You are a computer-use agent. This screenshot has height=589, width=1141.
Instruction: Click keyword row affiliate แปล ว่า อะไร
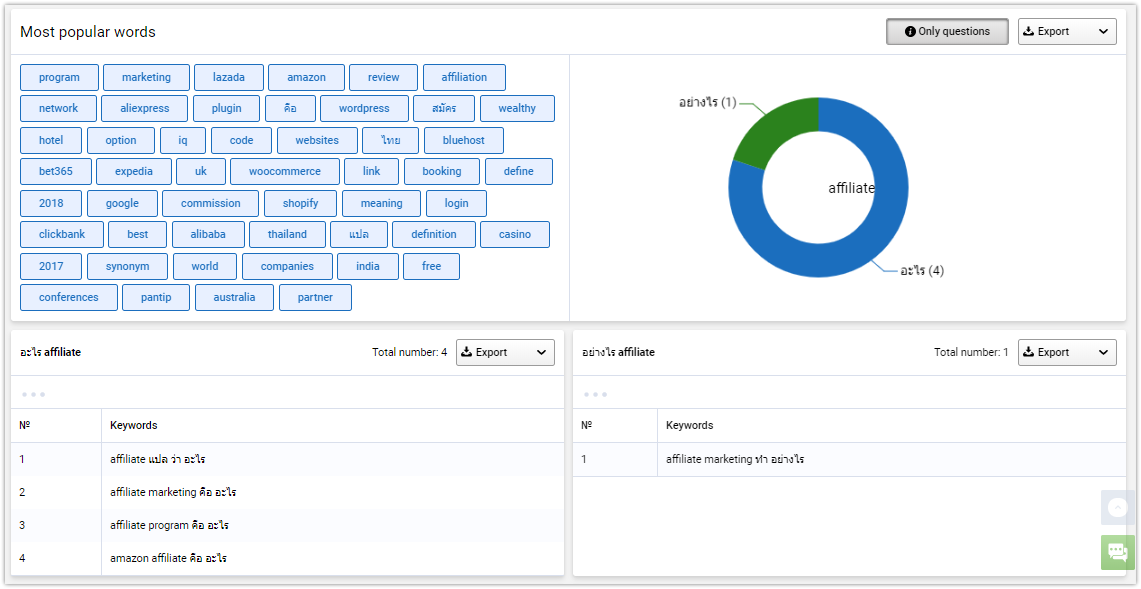[x=287, y=459]
